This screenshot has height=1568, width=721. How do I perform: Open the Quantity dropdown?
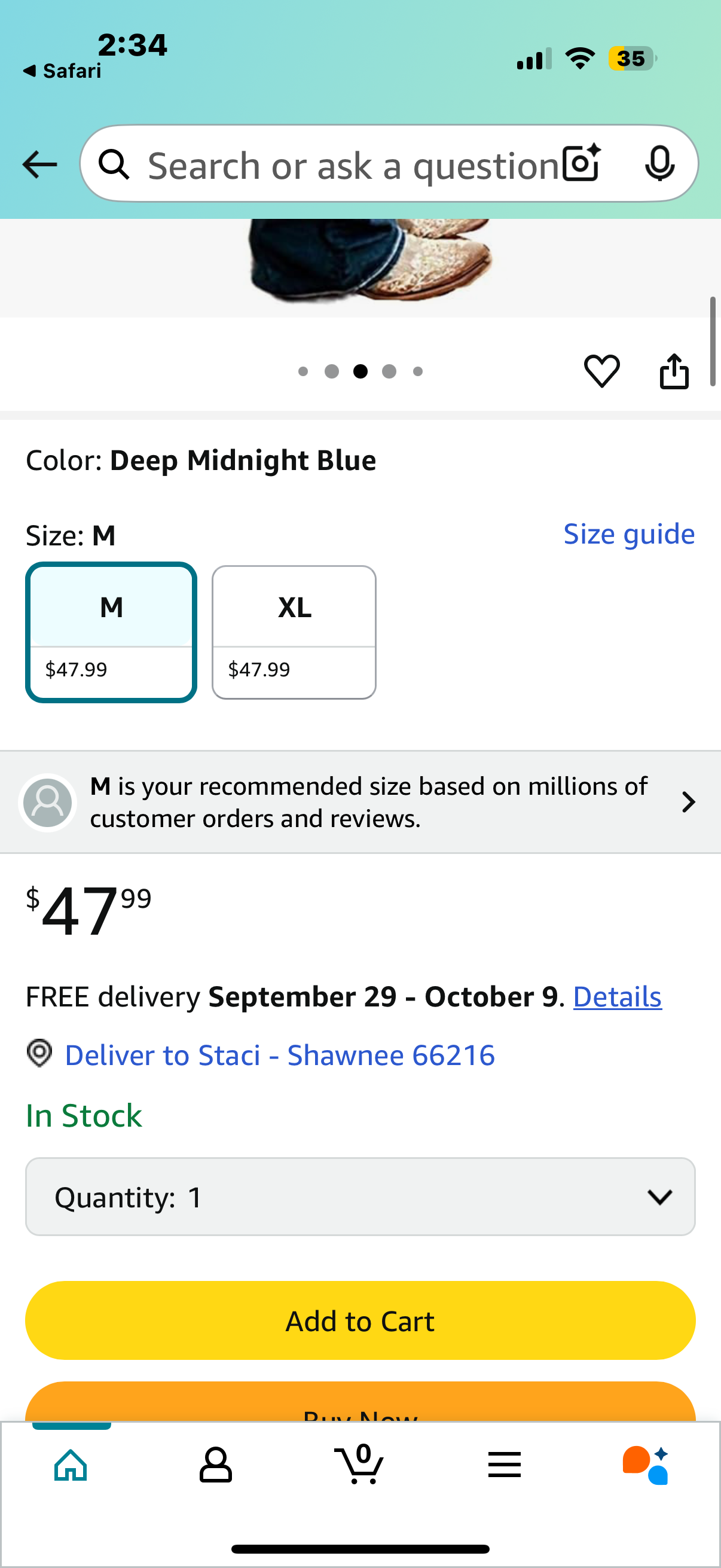tap(360, 1197)
